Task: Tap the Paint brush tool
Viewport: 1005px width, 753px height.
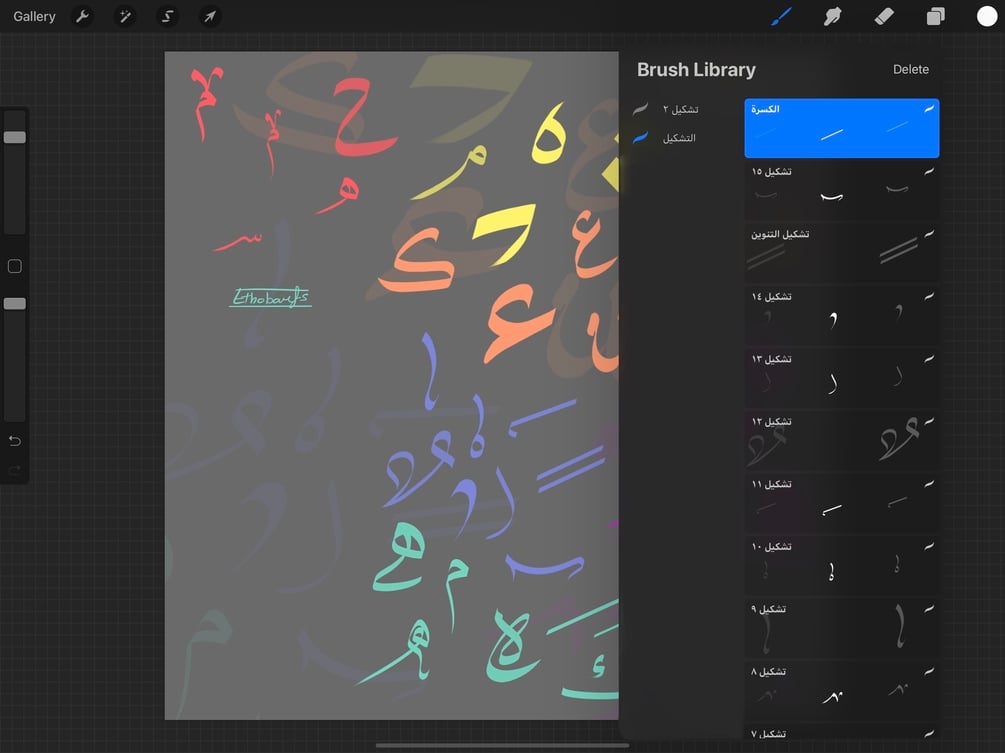Action: (781, 16)
